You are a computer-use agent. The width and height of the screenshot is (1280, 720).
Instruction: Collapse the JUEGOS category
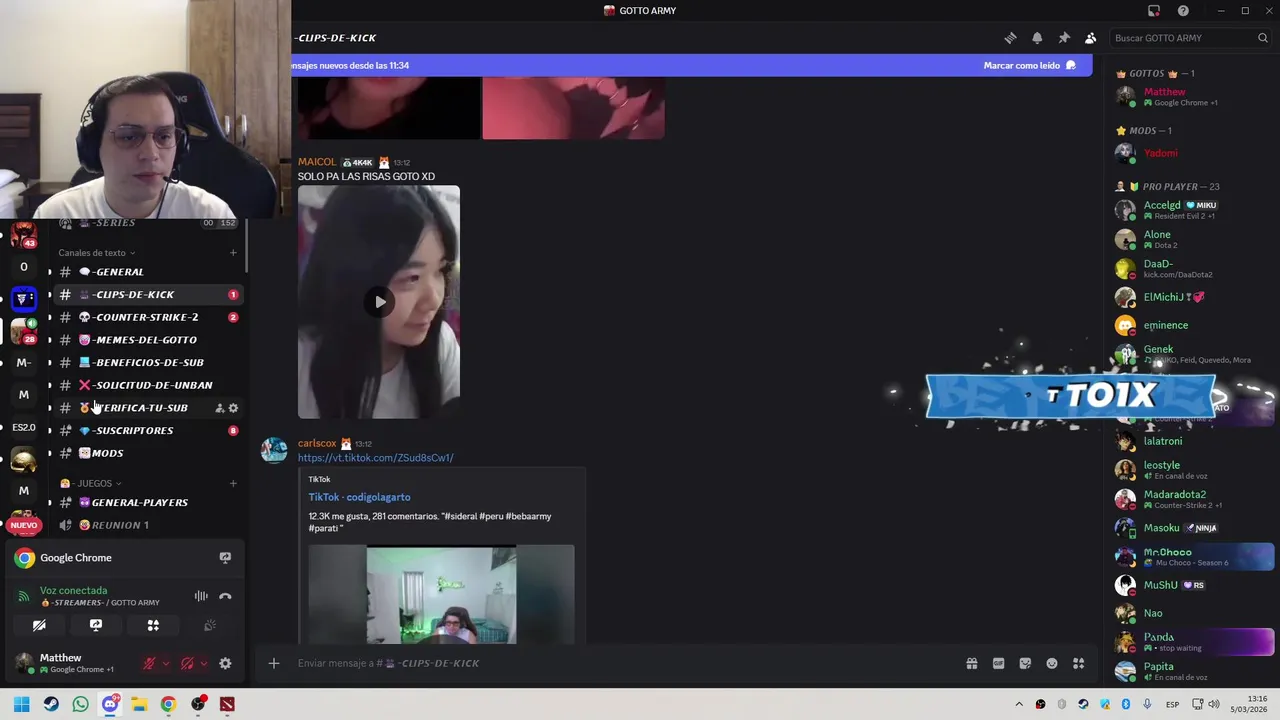(x=91, y=483)
